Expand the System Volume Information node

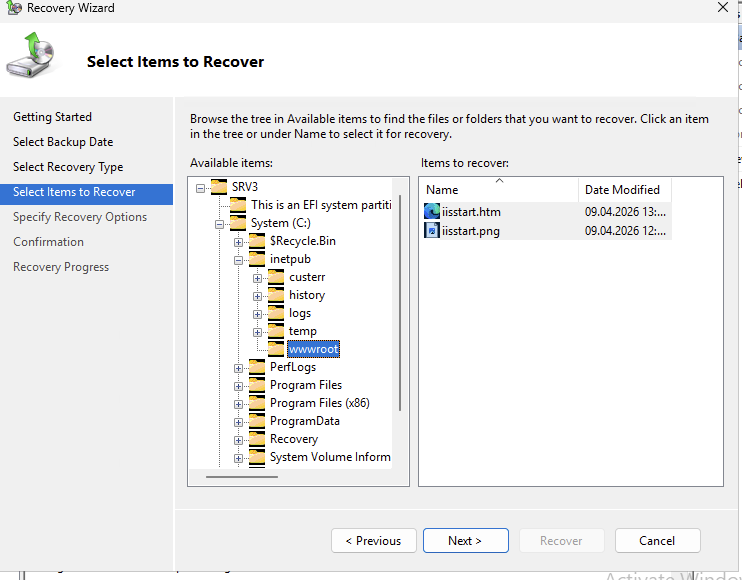coord(238,458)
